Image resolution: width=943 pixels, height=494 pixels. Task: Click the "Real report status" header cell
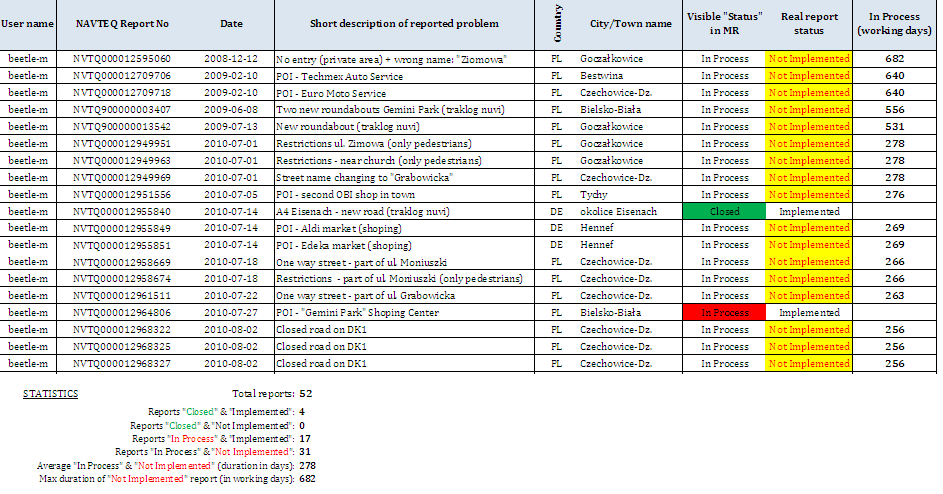pos(809,23)
